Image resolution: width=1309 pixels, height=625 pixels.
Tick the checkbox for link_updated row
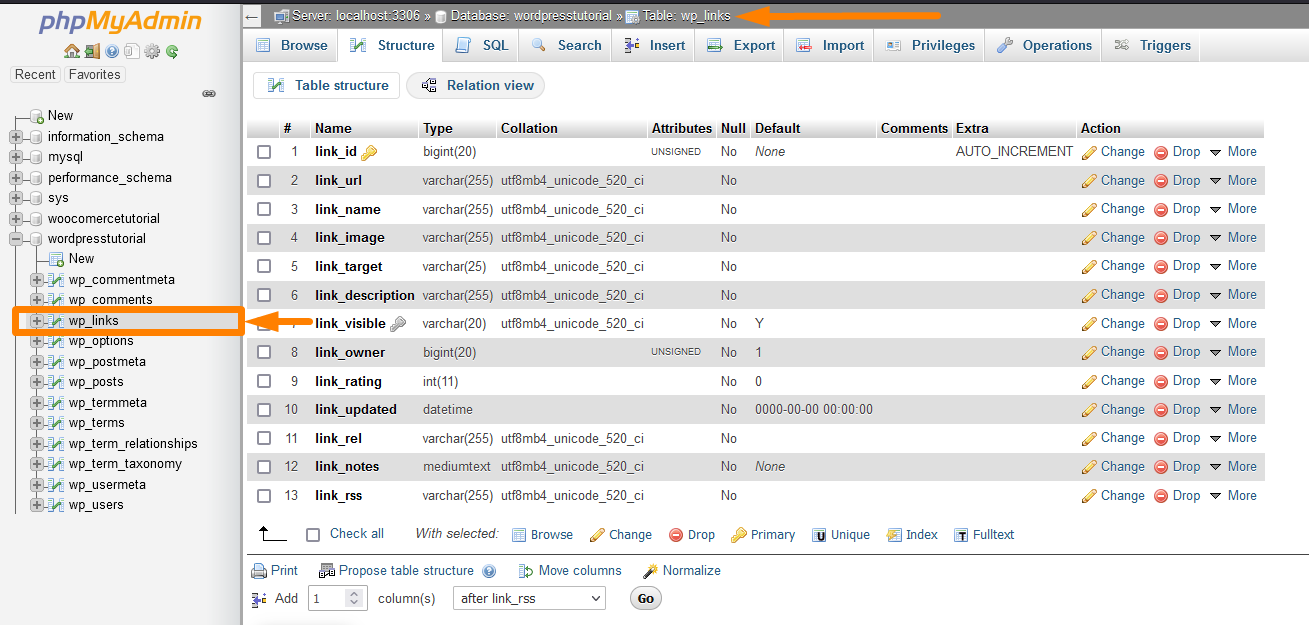[264, 410]
